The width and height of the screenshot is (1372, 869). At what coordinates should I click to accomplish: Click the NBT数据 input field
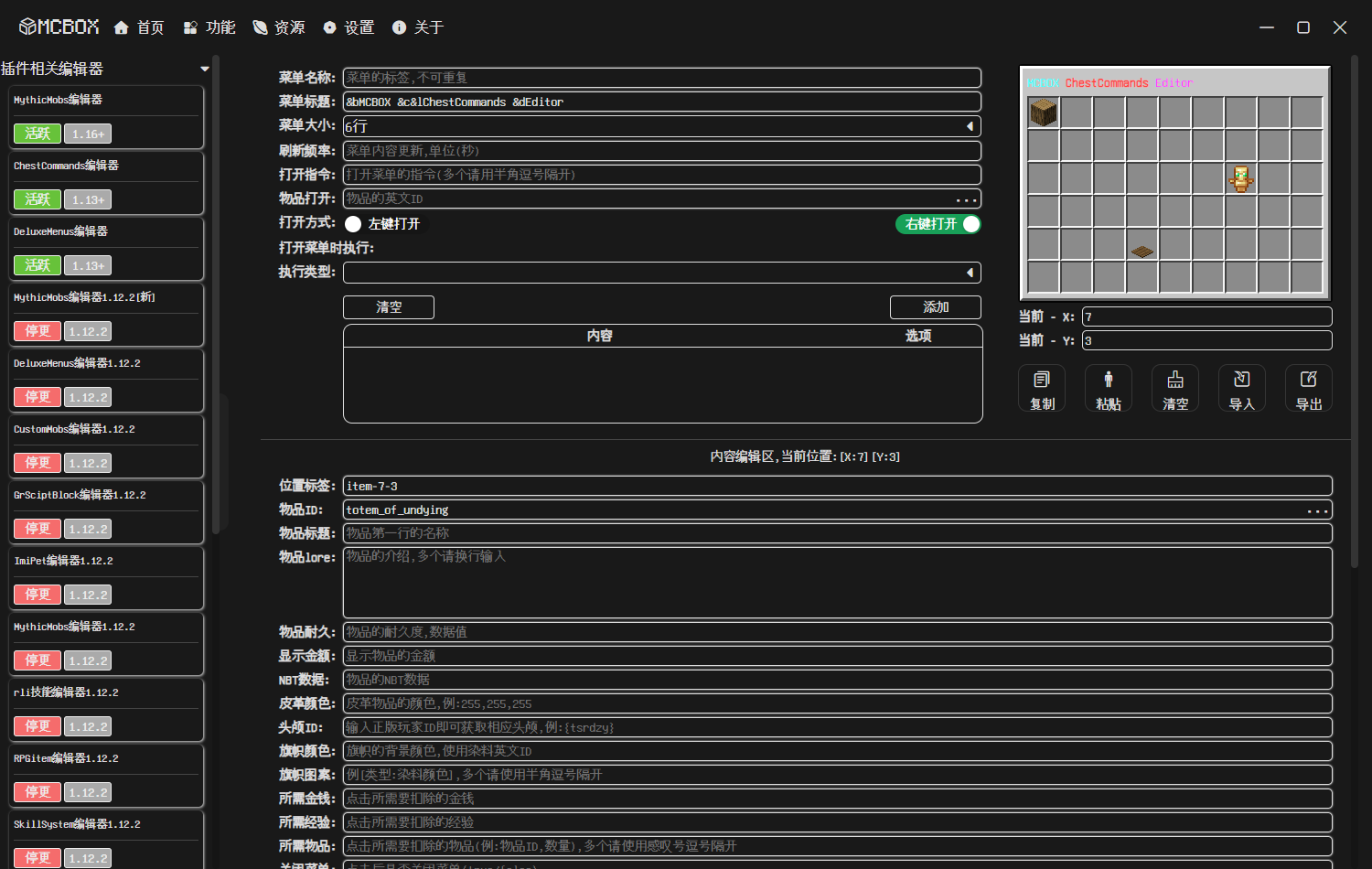[x=838, y=680]
